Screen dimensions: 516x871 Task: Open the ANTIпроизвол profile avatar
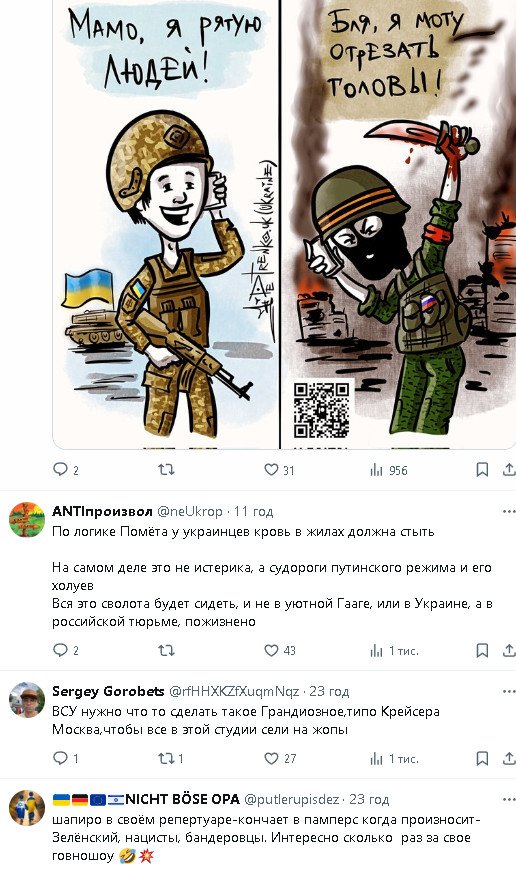click(x=27, y=520)
